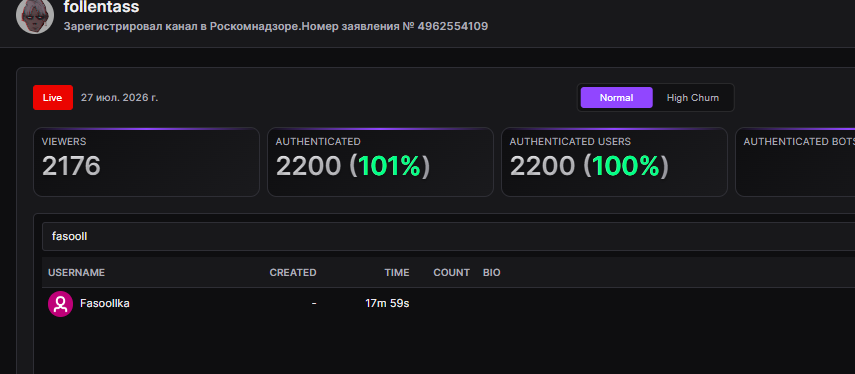Open the follentass channel name

coord(101,7)
